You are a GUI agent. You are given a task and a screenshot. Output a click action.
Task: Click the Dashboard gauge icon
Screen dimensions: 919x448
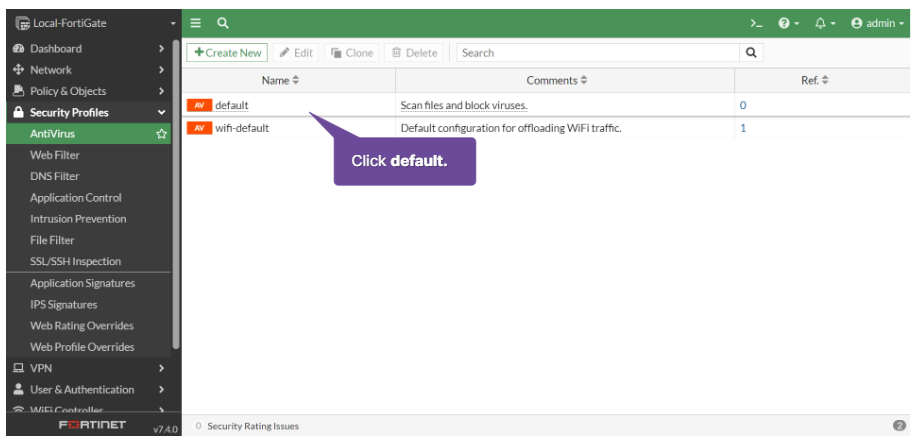click(18, 49)
